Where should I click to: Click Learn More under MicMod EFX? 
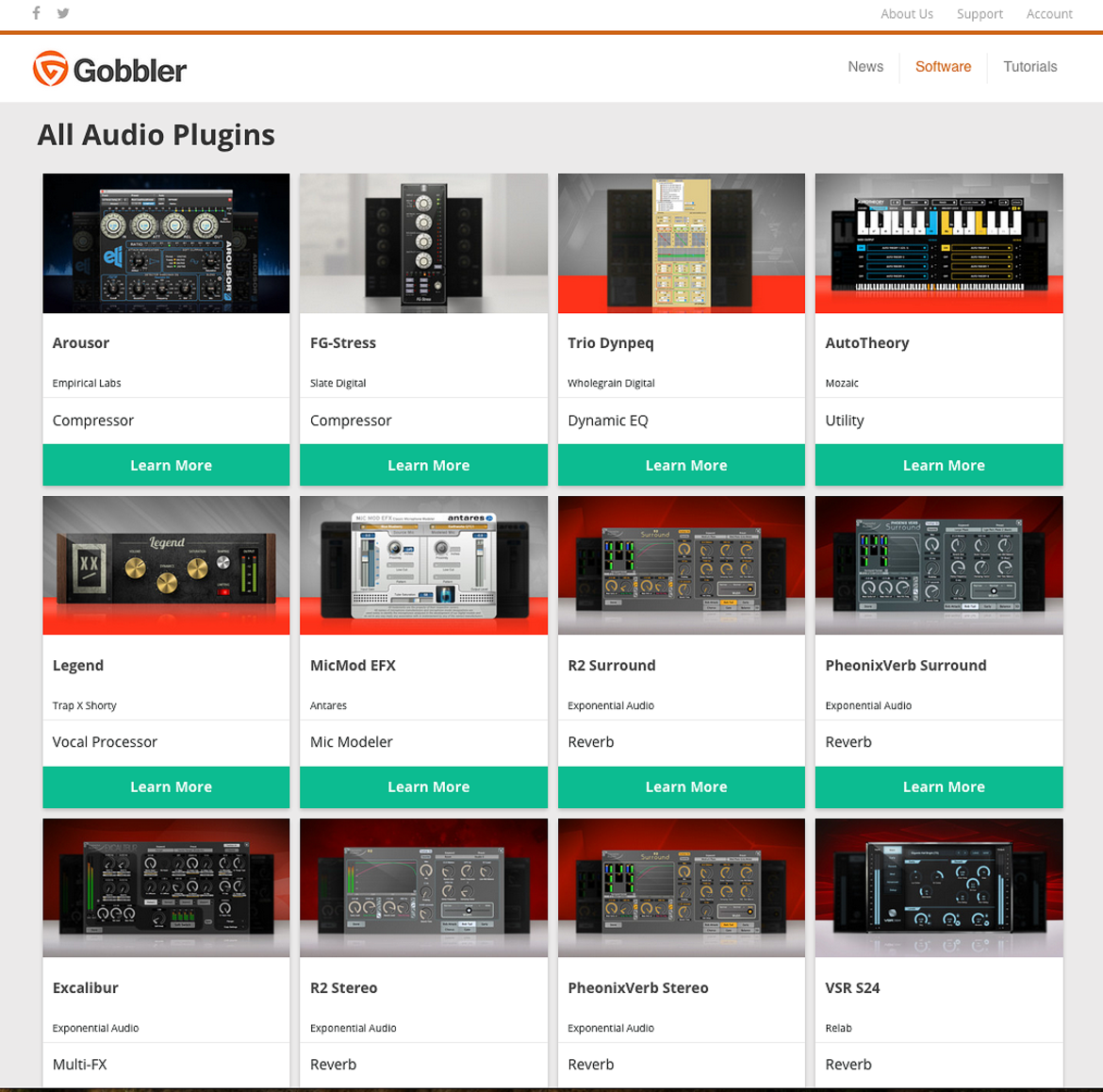[x=423, y=786]
